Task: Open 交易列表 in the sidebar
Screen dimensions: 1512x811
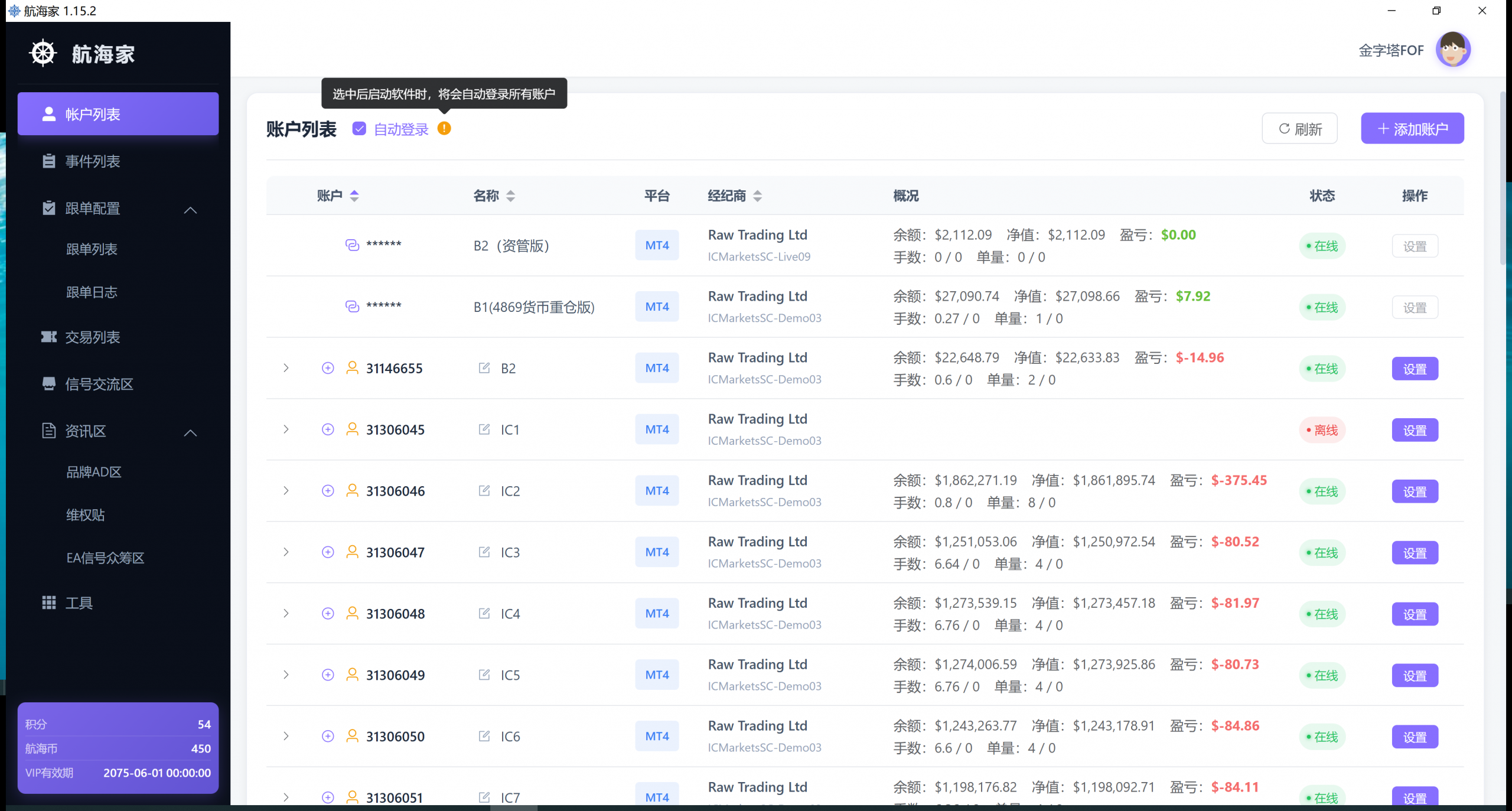Action: [93, 337]
